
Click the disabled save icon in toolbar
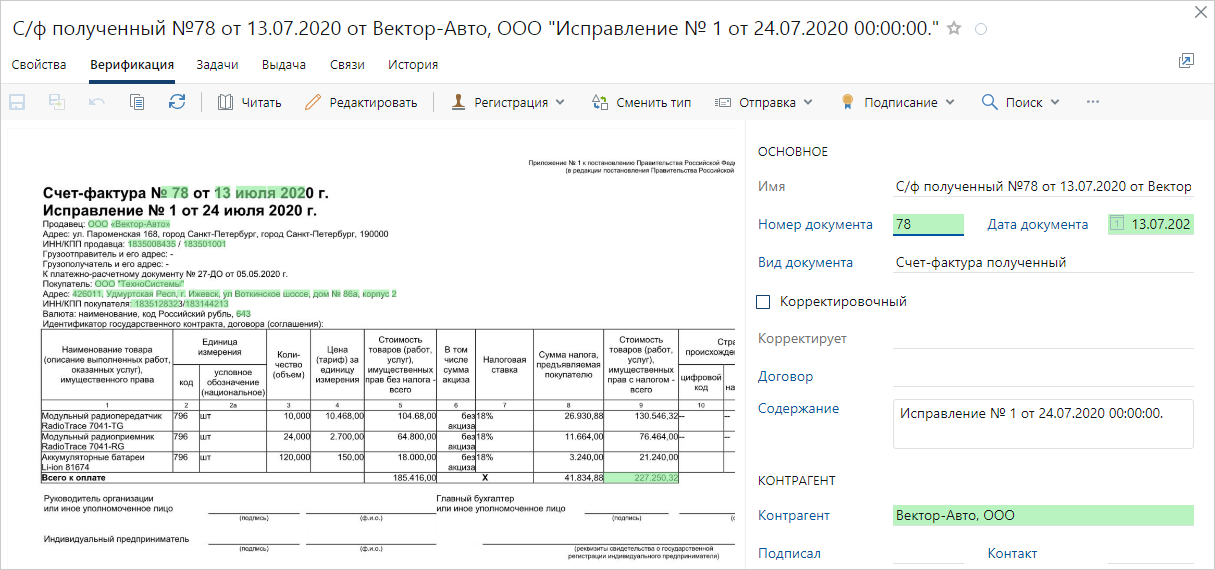pos(17,102)
